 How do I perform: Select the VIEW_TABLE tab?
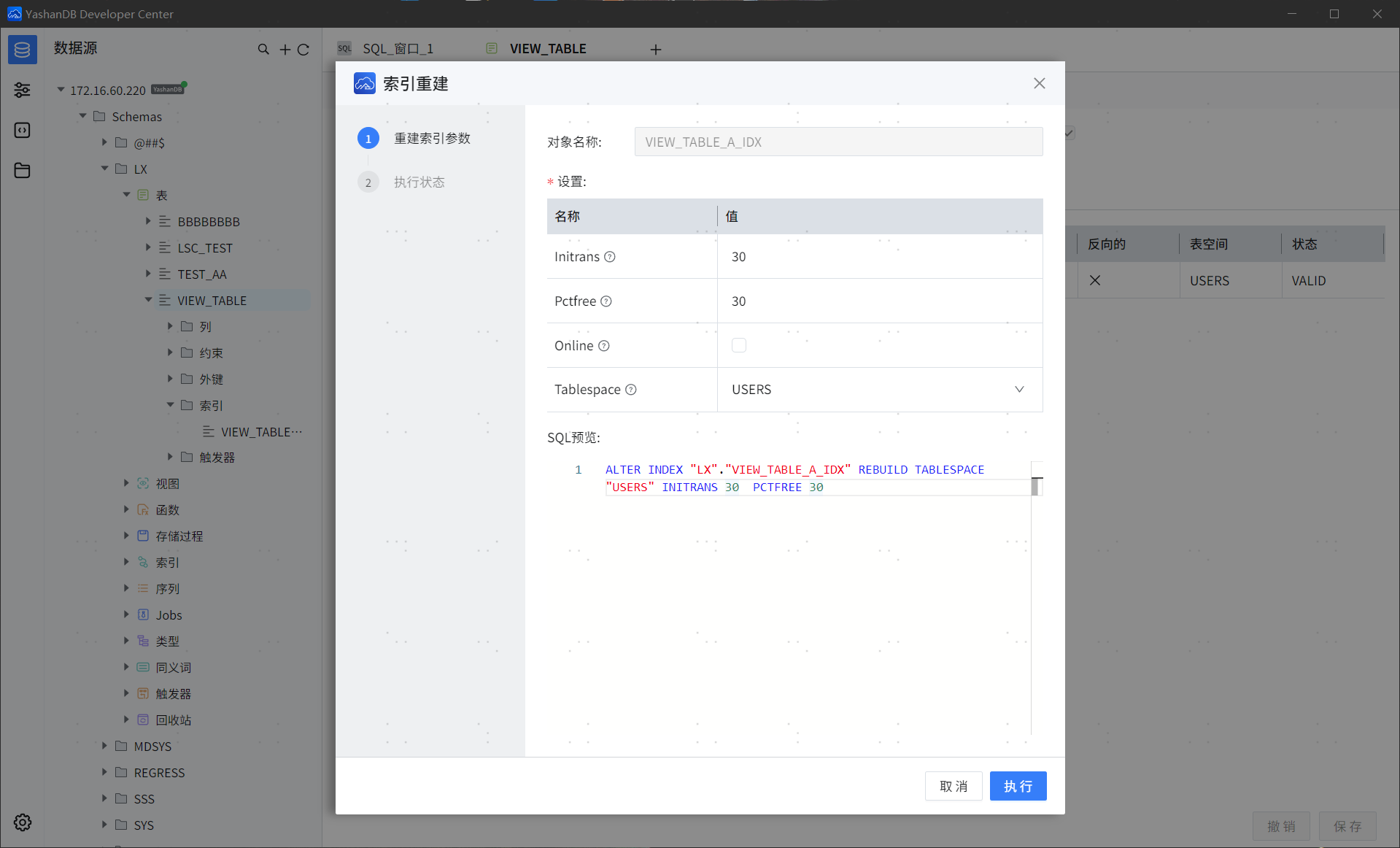tap(547, 49)
